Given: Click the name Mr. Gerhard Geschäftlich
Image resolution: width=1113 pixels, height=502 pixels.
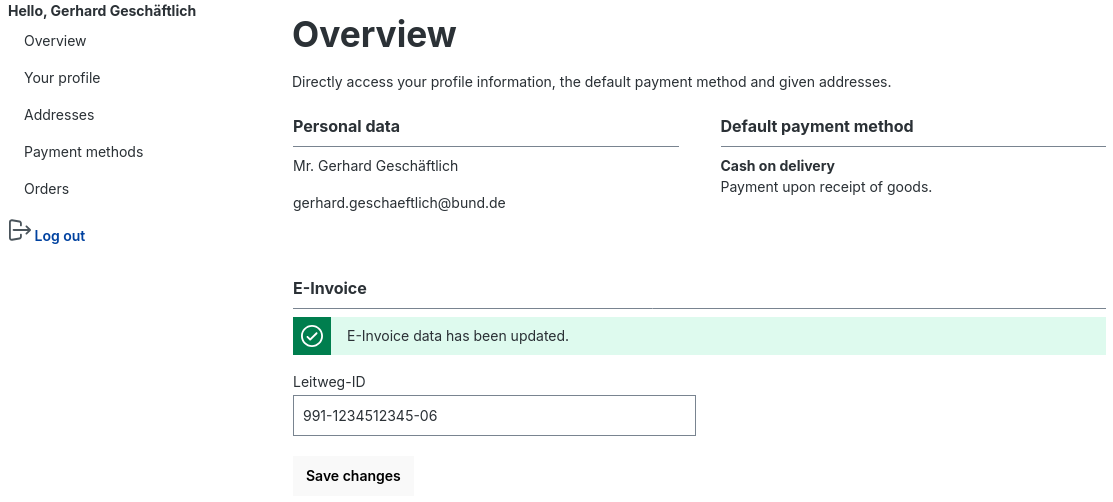Looking at the screenshot, I should (x=375, y=166).
